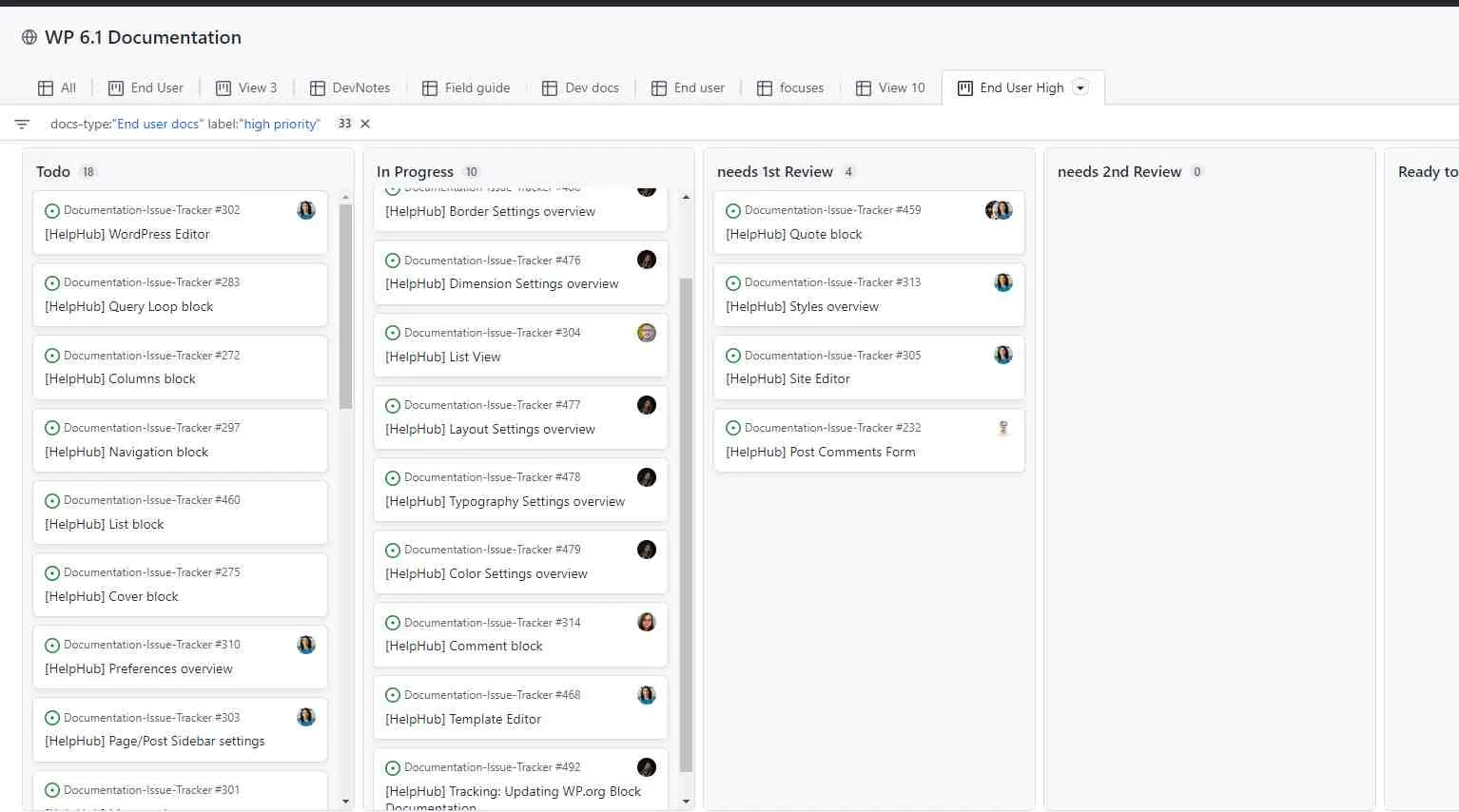Screen dimensions: 1459x812
Task: Click assignee avatar on Template Editor card
Action: pos(647,695)
